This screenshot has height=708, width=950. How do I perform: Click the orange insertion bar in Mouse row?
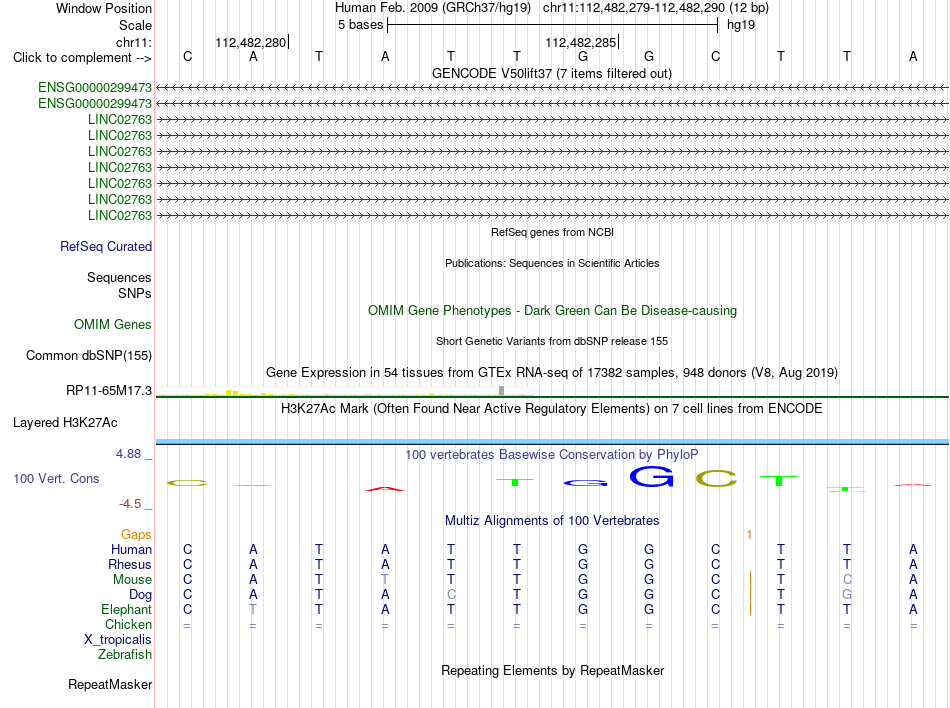(751, 579)
